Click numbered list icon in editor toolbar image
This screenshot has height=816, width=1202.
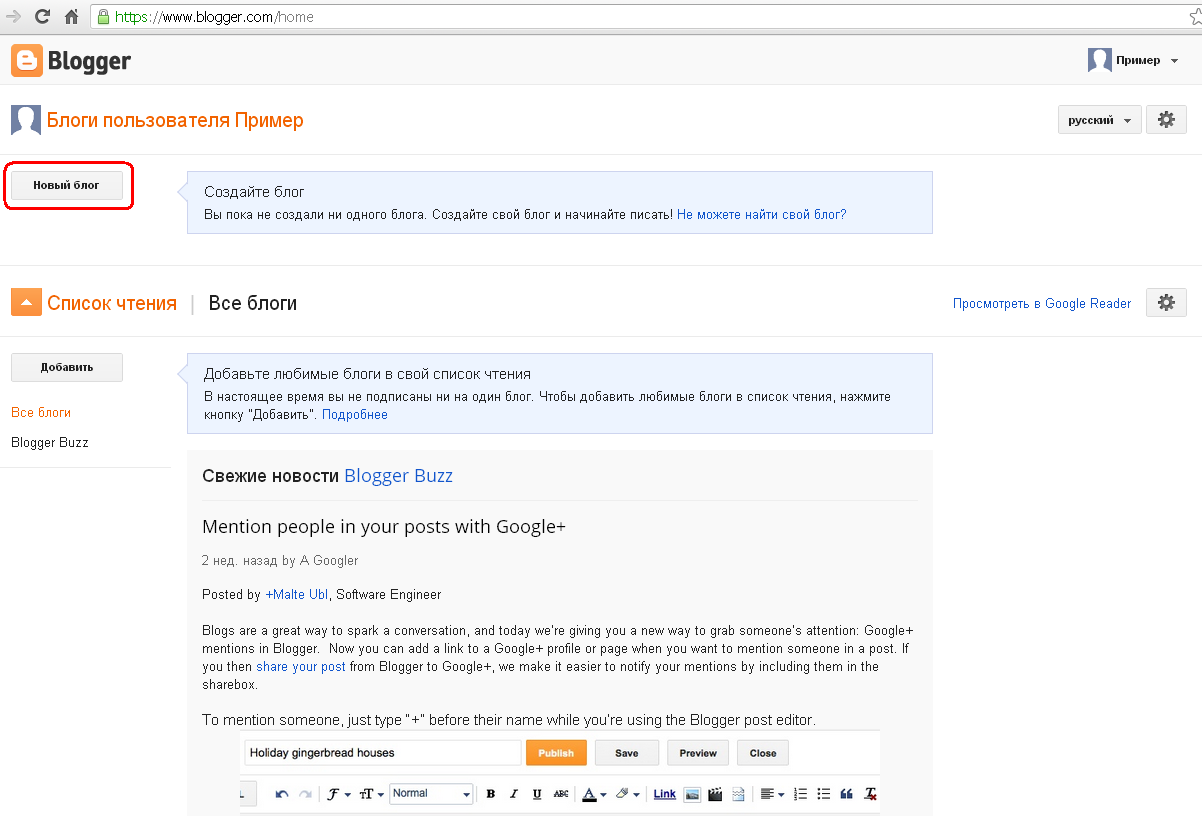[x=800, y=794]
